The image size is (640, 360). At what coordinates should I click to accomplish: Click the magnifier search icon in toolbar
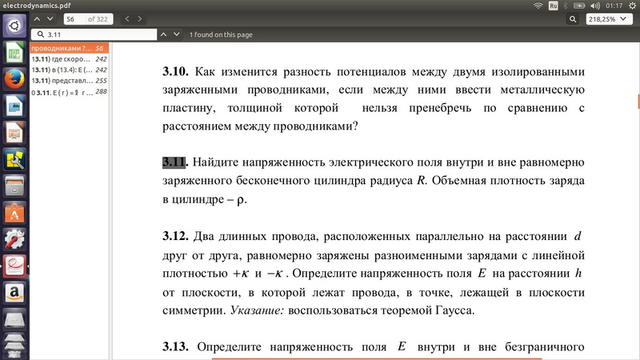click(x=573, y=19)
